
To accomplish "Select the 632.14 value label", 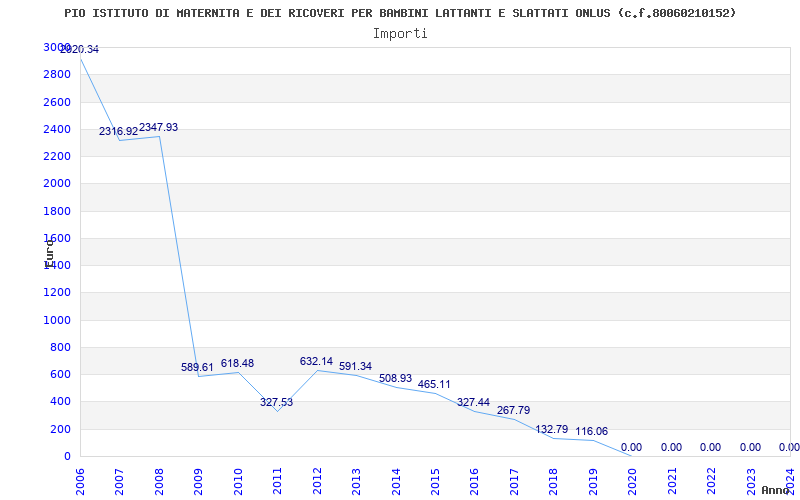I will (x=316, y=361).
